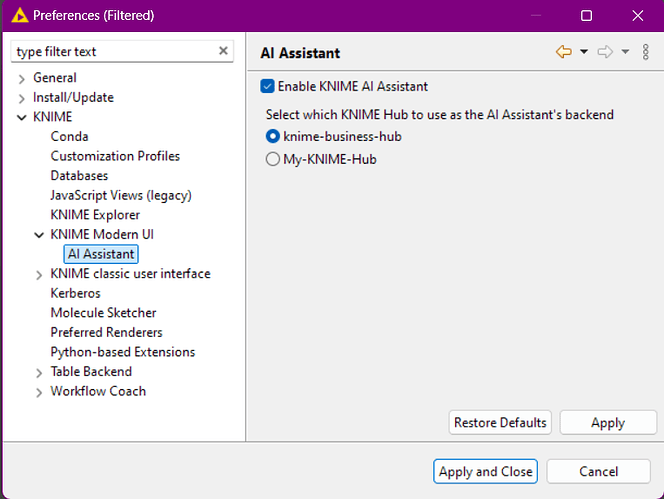664x499 pixels.
Task: Open Customization Profiles page
Action: point(115,156)
